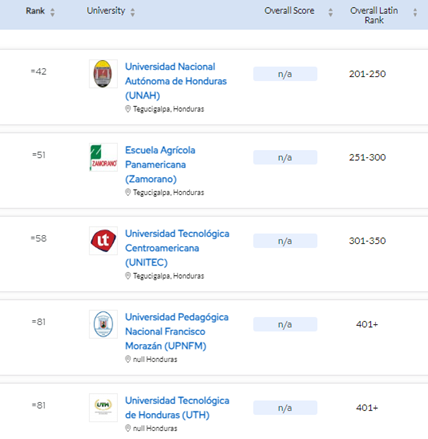The image size is (428, 439).
Task: Open Universidad Pedagógica Nacional Francisco Morazán link
Action: pos(177,332)
